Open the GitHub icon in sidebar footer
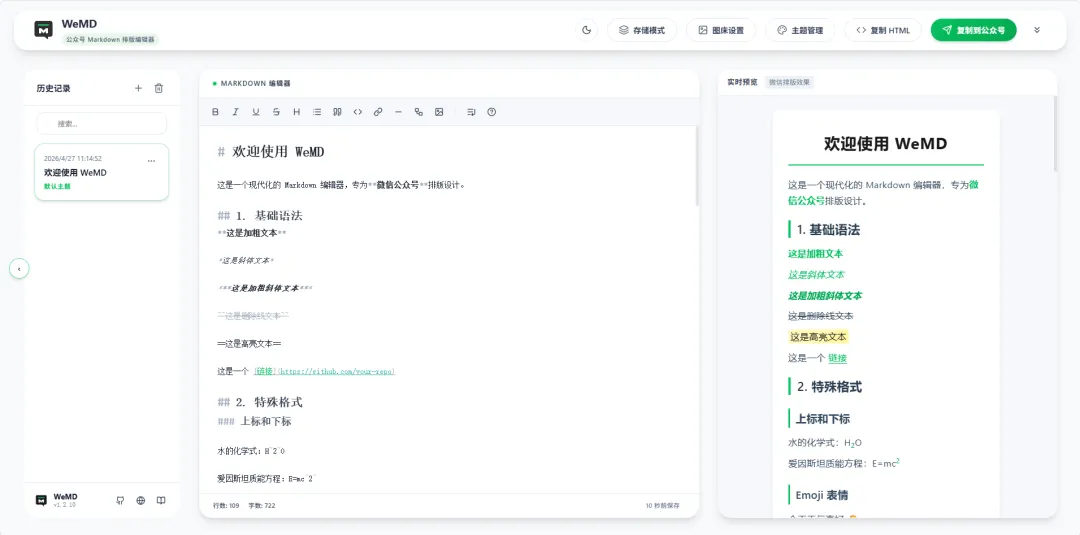Viewport: 1080px width, 535px height. point(121,501)
